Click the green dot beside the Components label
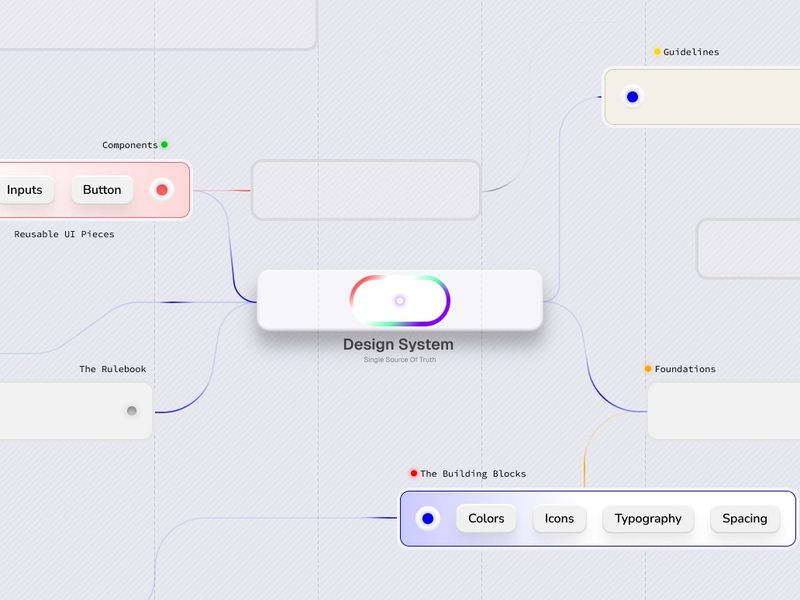This screenshot has width=800, height=600. point(165,144)
